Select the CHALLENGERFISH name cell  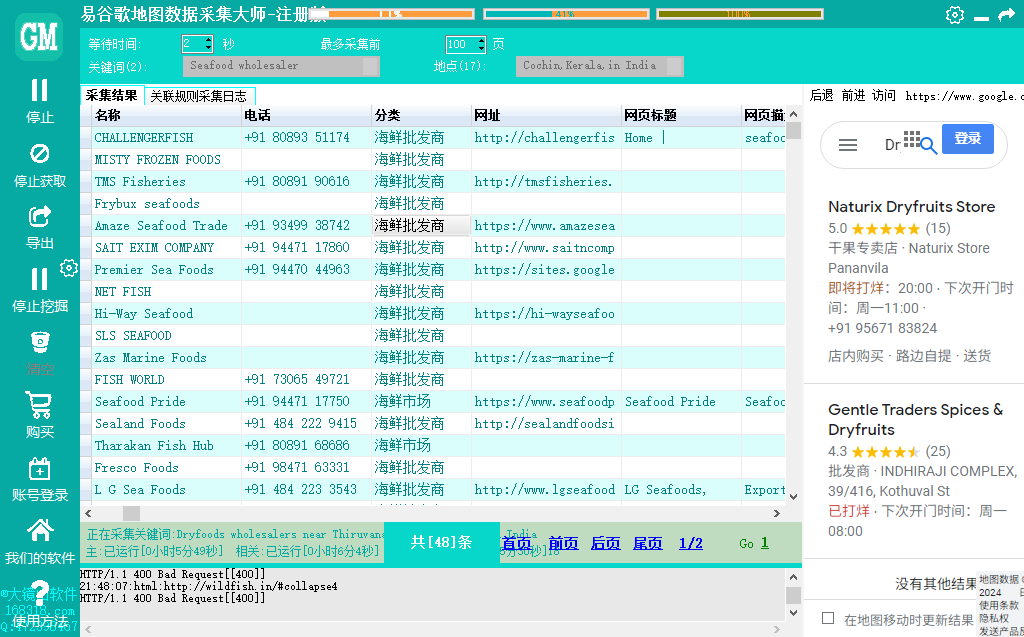click(166, 137)
